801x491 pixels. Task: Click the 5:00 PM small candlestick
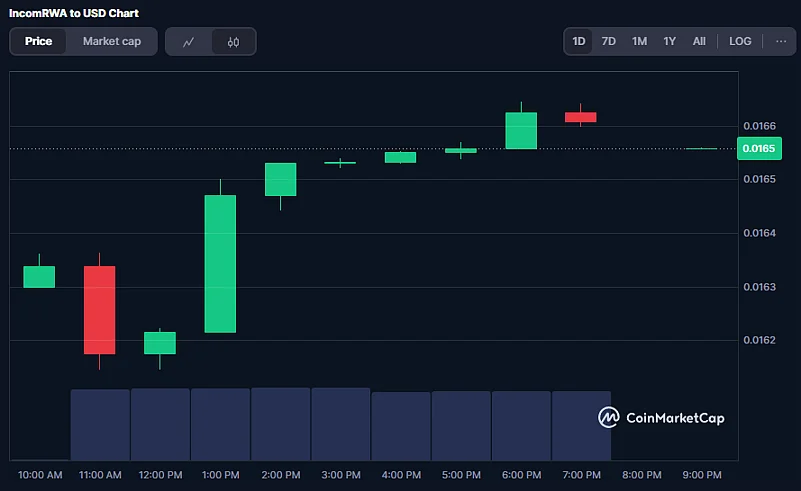point(461,151)
